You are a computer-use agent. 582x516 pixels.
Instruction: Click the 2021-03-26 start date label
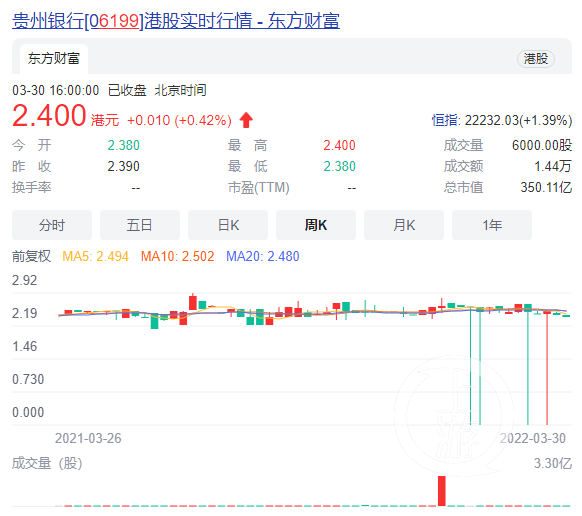(88, 438)
